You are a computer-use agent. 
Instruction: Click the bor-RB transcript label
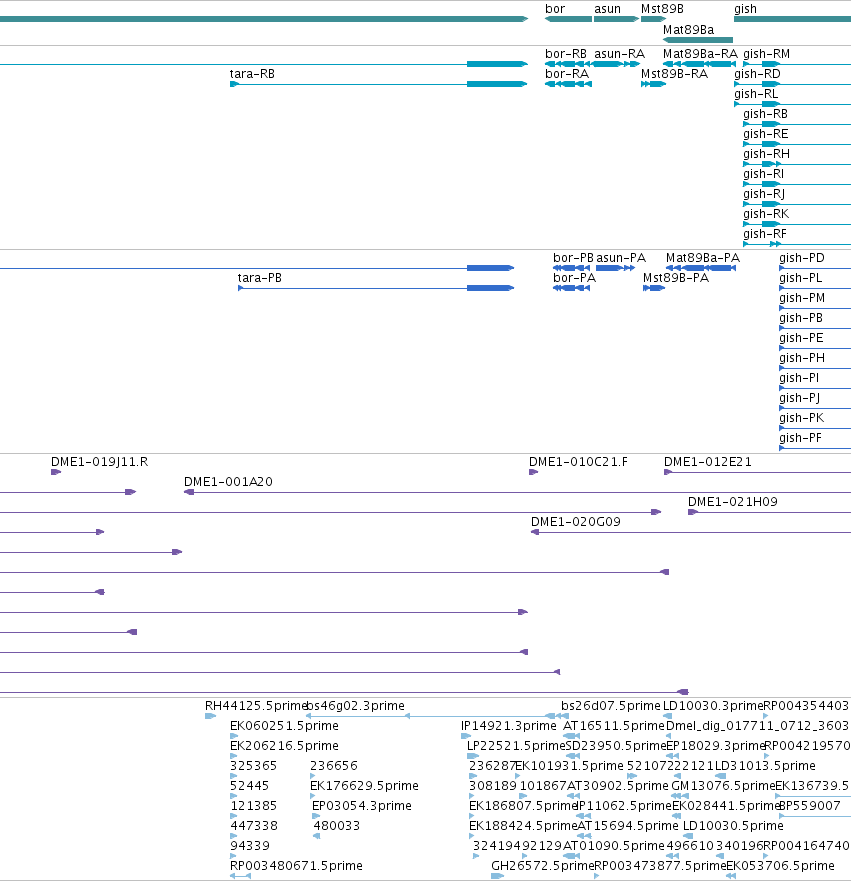[566, 54]
